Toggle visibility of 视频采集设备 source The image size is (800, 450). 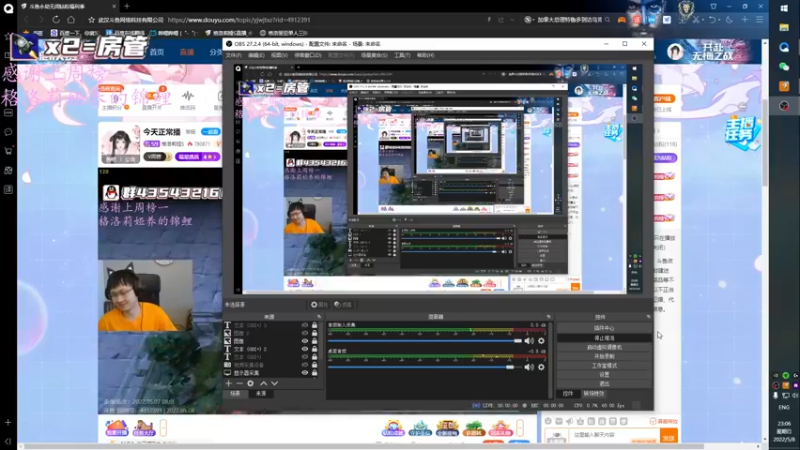pos(305,365)
